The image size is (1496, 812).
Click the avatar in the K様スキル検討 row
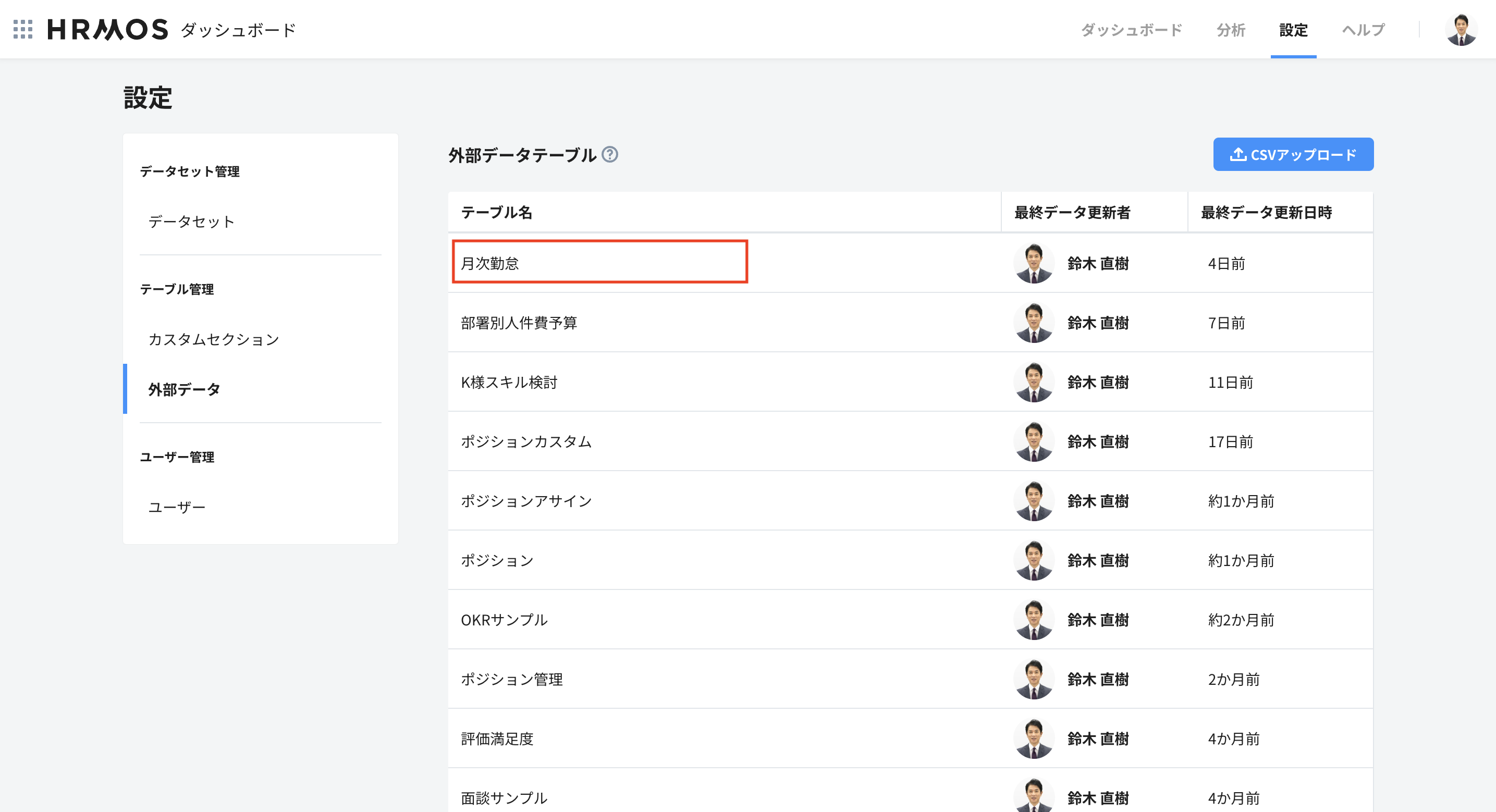click(x=1033, y=382)
